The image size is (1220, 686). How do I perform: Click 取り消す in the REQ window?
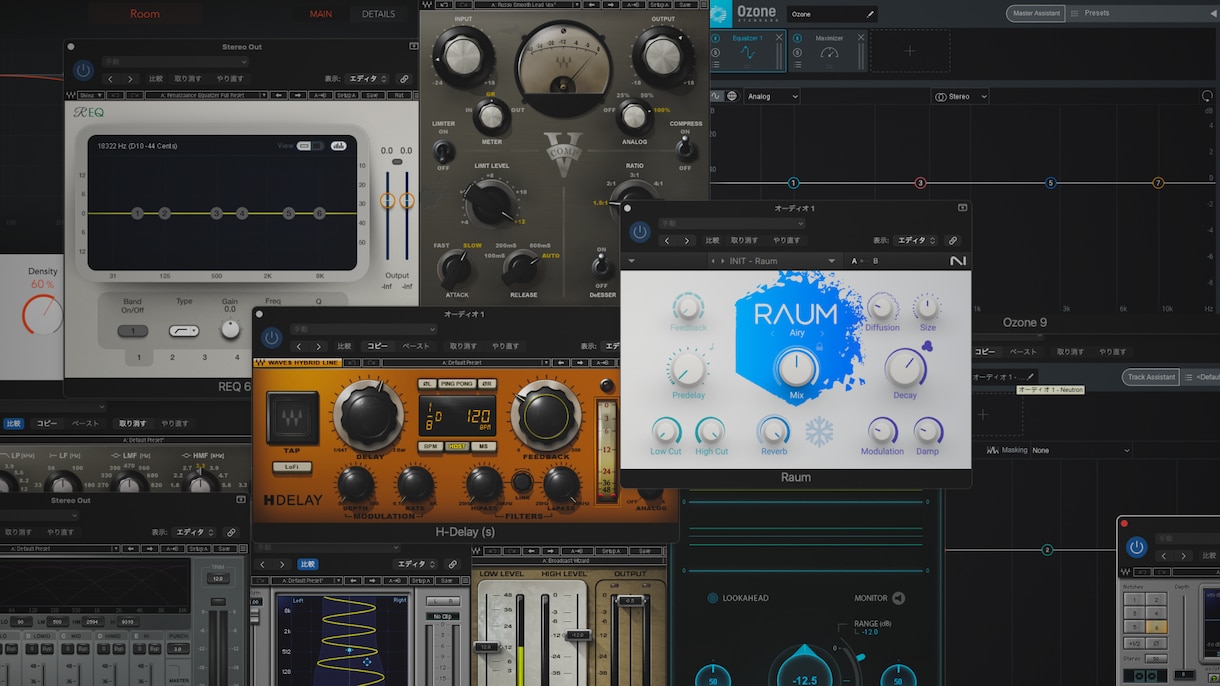[187, 78]
